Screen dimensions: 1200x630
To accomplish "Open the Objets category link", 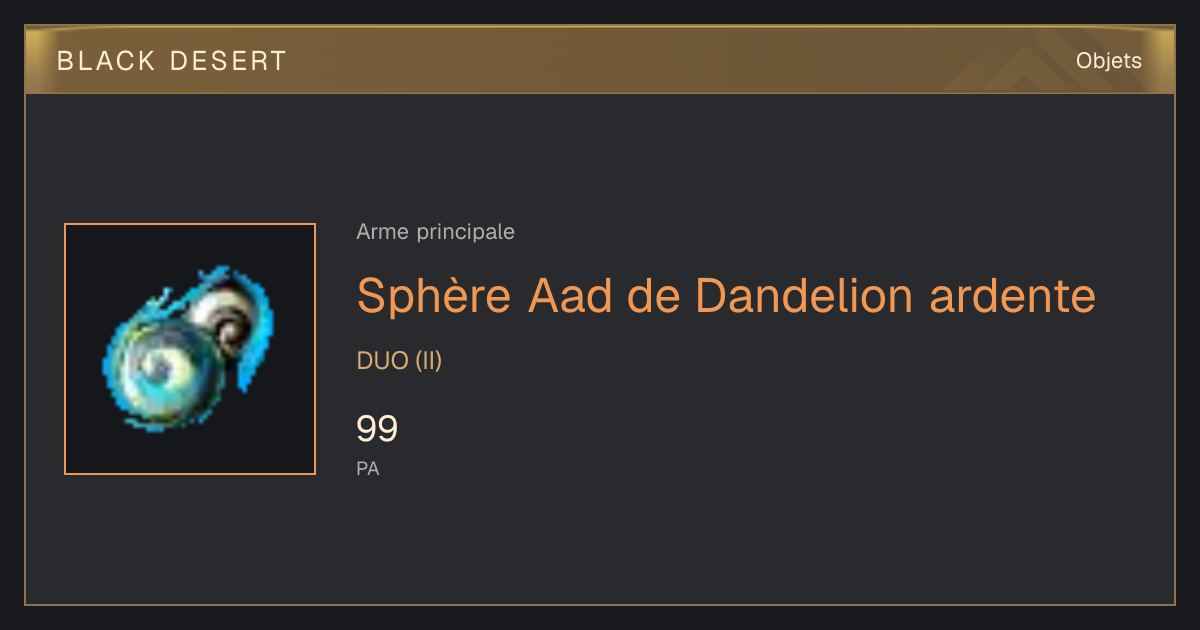I will [x=1109, y=61].
